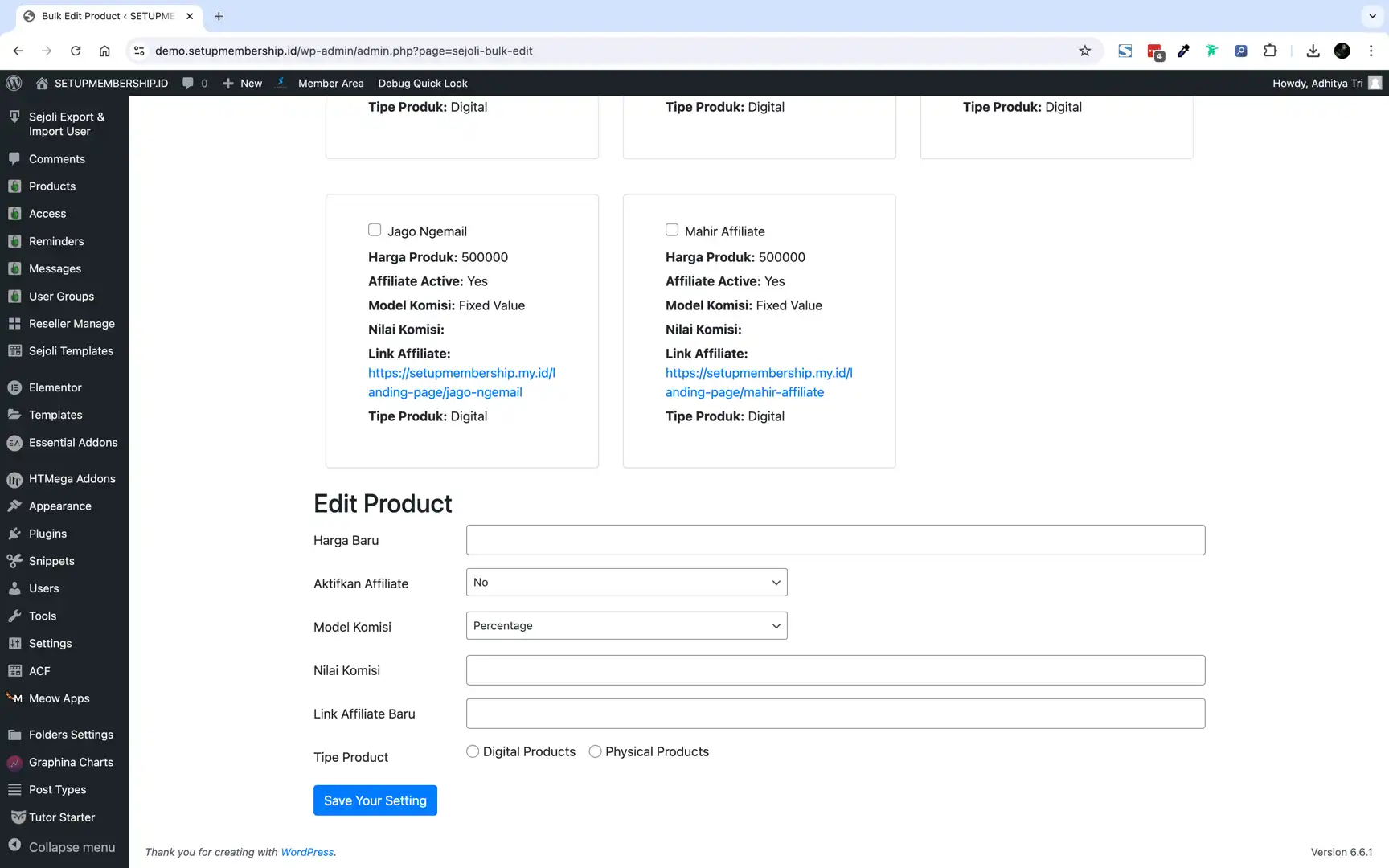Click Member Area in the admin bar

click(330, 83)
